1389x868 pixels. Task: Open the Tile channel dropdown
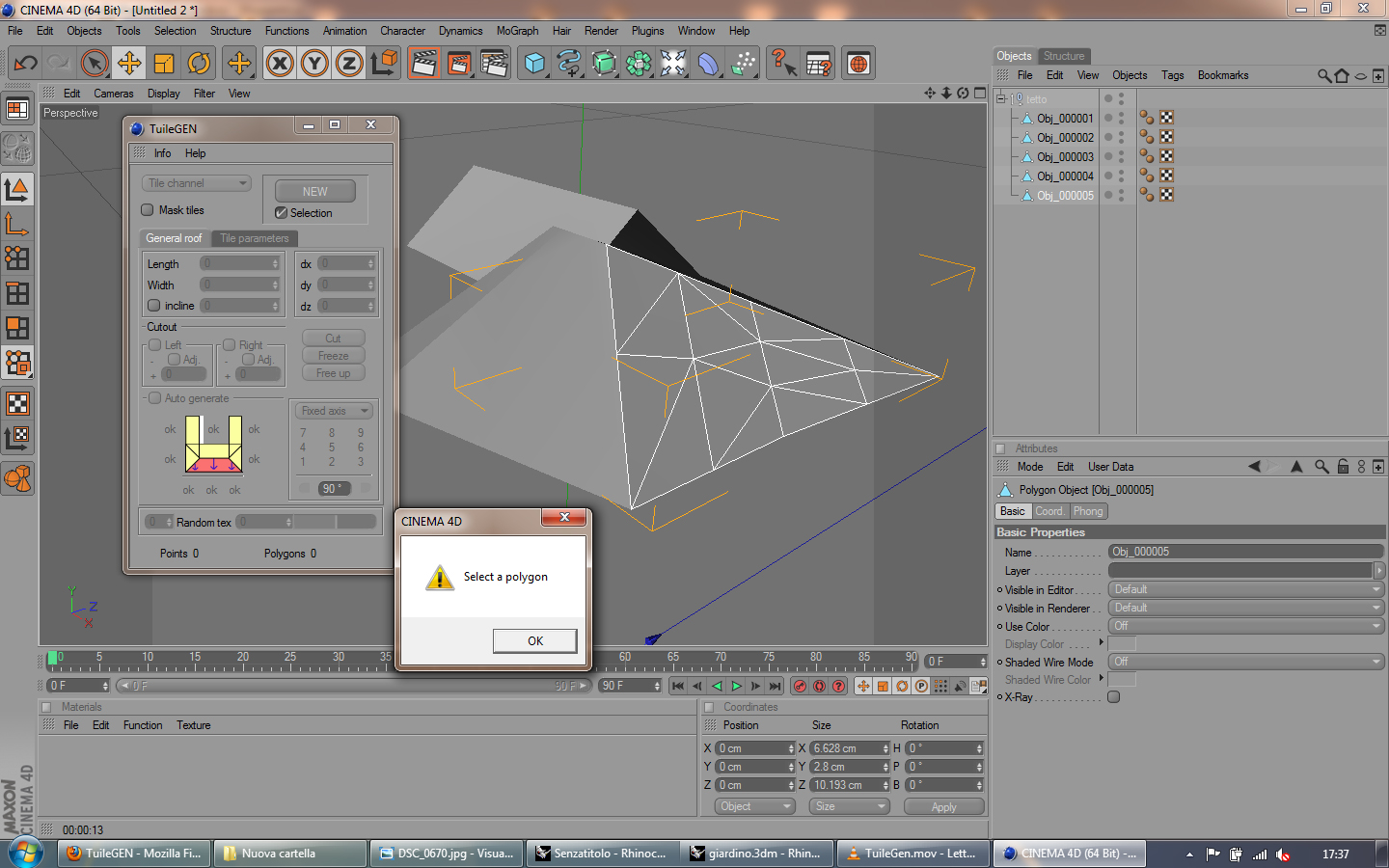197,183
